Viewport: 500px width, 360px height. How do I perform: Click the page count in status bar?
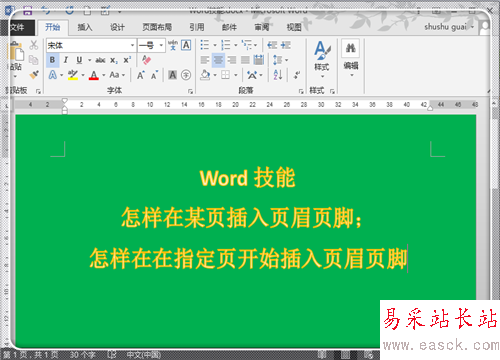point(31,355)
